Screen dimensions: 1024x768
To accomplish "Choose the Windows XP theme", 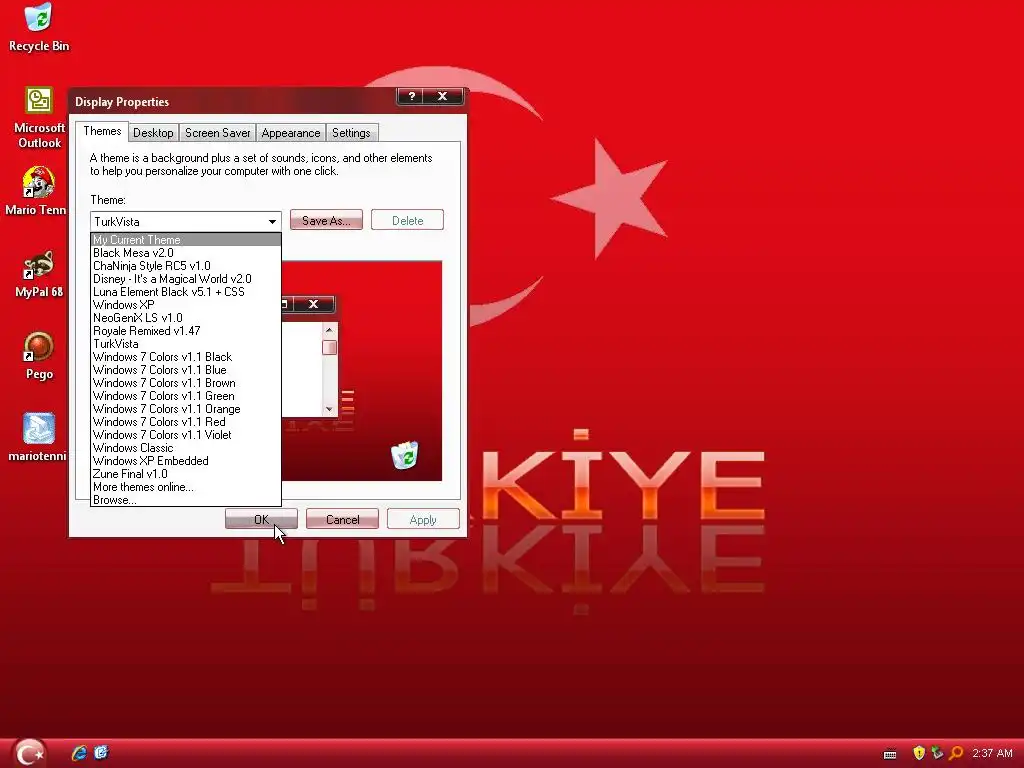I will tap(185, 305).
